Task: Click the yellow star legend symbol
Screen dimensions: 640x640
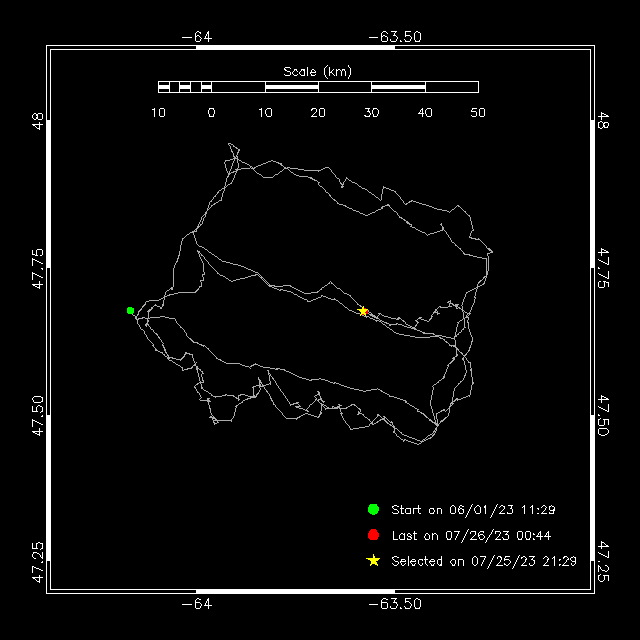Action: [x=373, y=561]
